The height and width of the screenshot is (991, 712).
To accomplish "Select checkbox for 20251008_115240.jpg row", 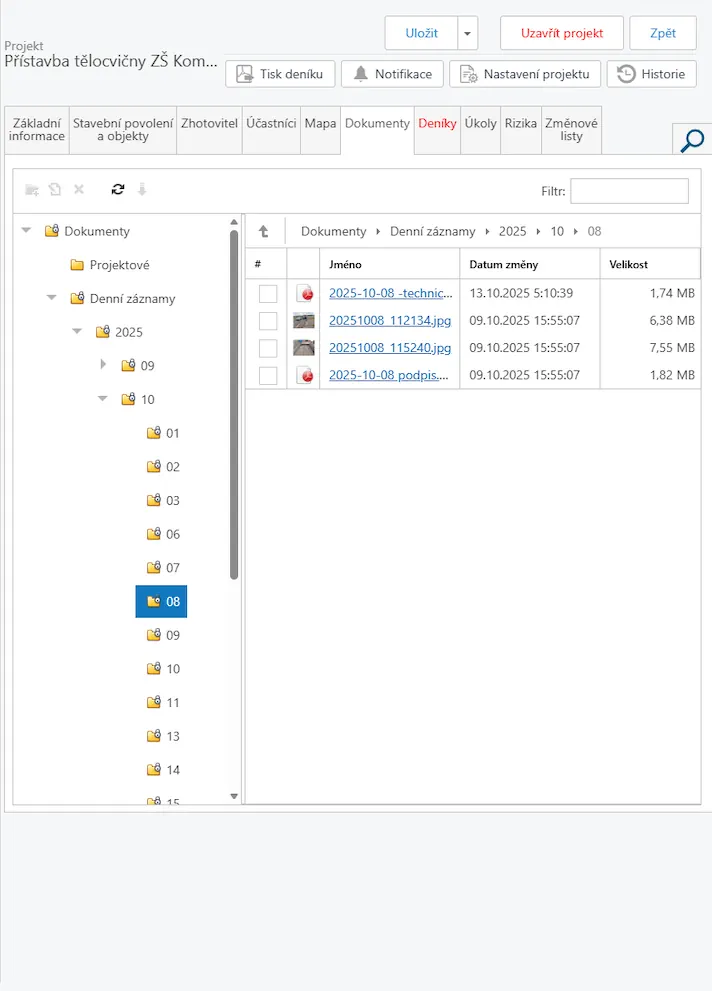I will tap(268, 348).
